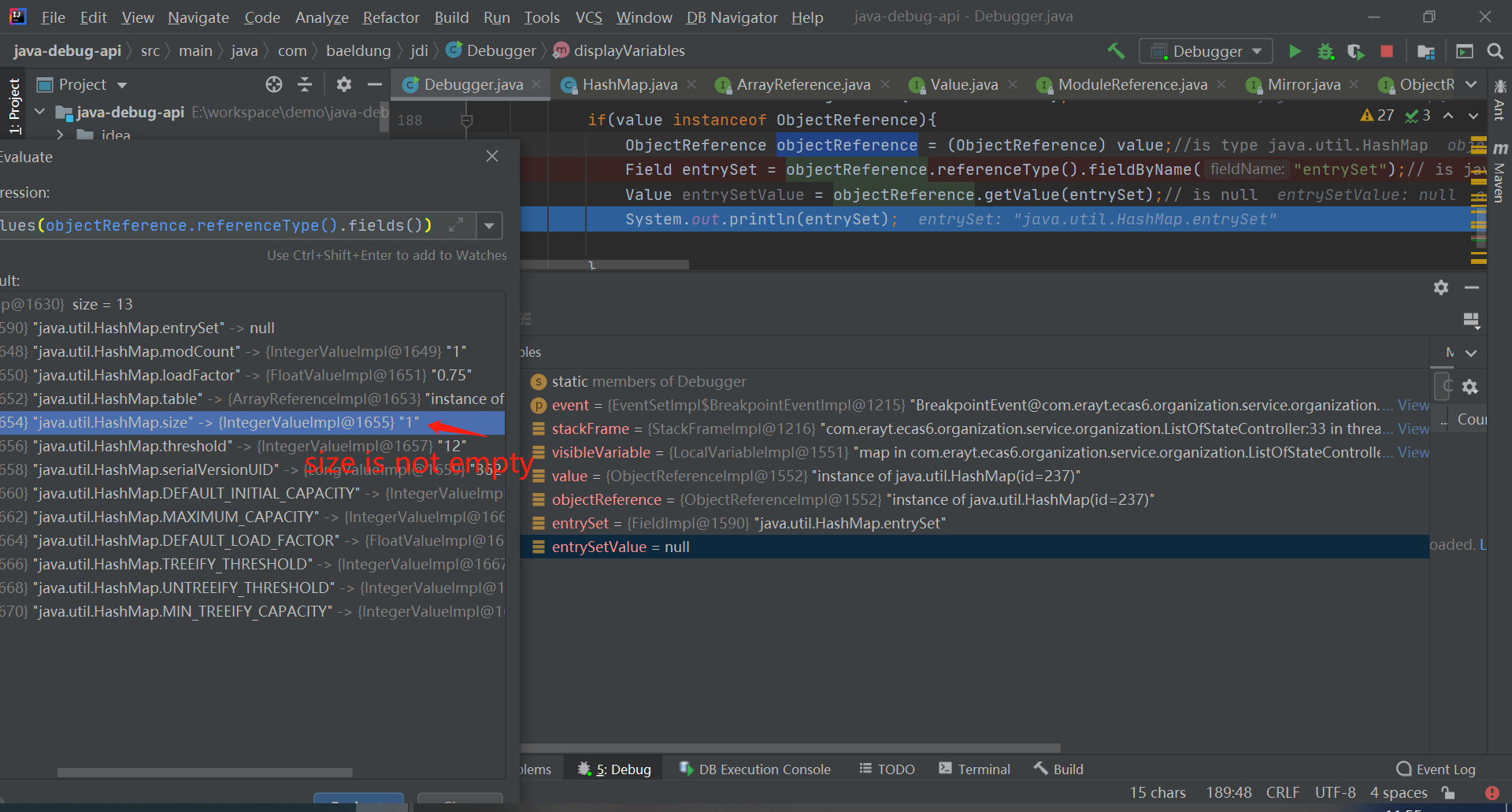The height and width of the screenshot is (812, 1512).
Task: Restore layout icon in Debug panel
Action: tap(1471, 320)
